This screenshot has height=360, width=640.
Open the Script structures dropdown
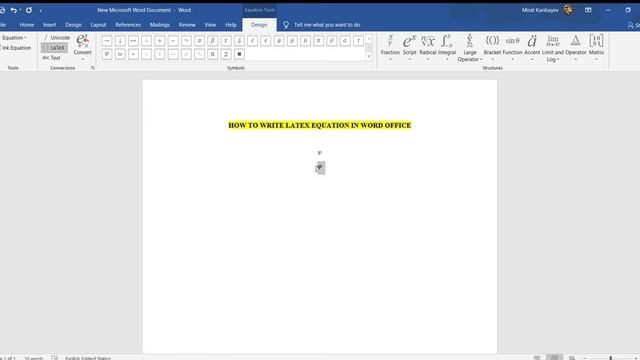409,48
